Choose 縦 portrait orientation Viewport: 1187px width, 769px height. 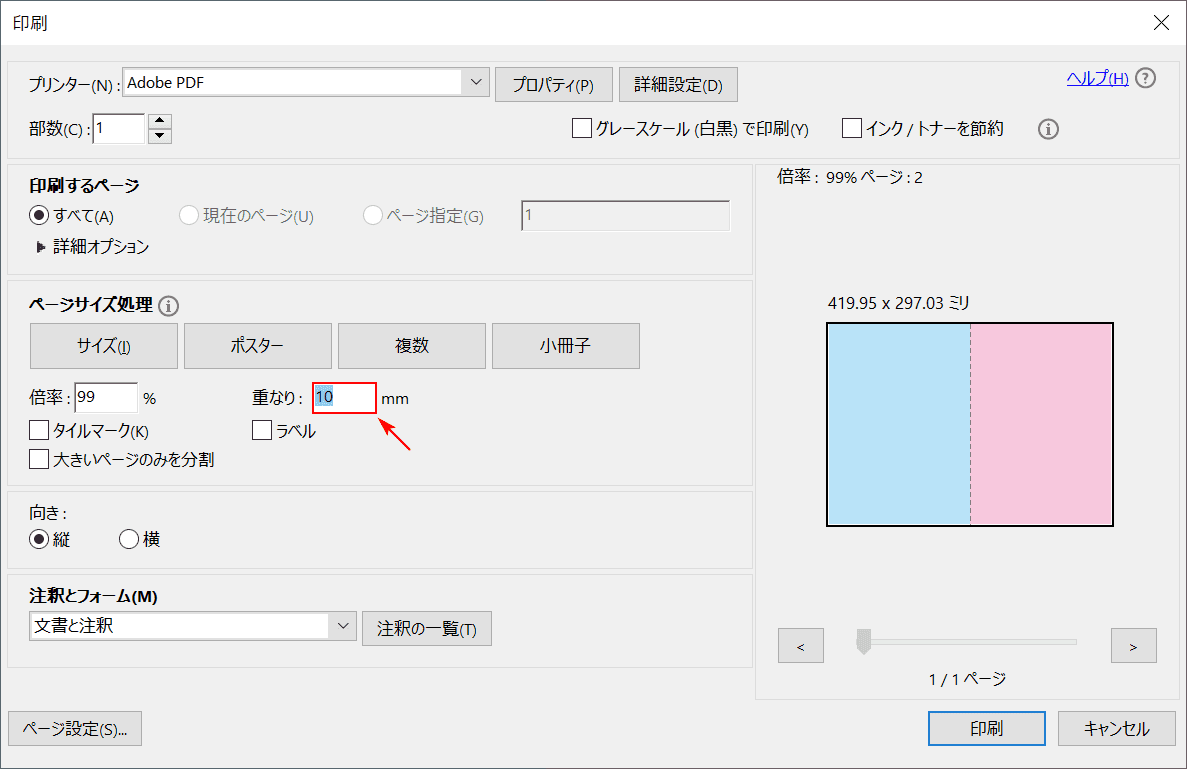(x=39, y=539)
